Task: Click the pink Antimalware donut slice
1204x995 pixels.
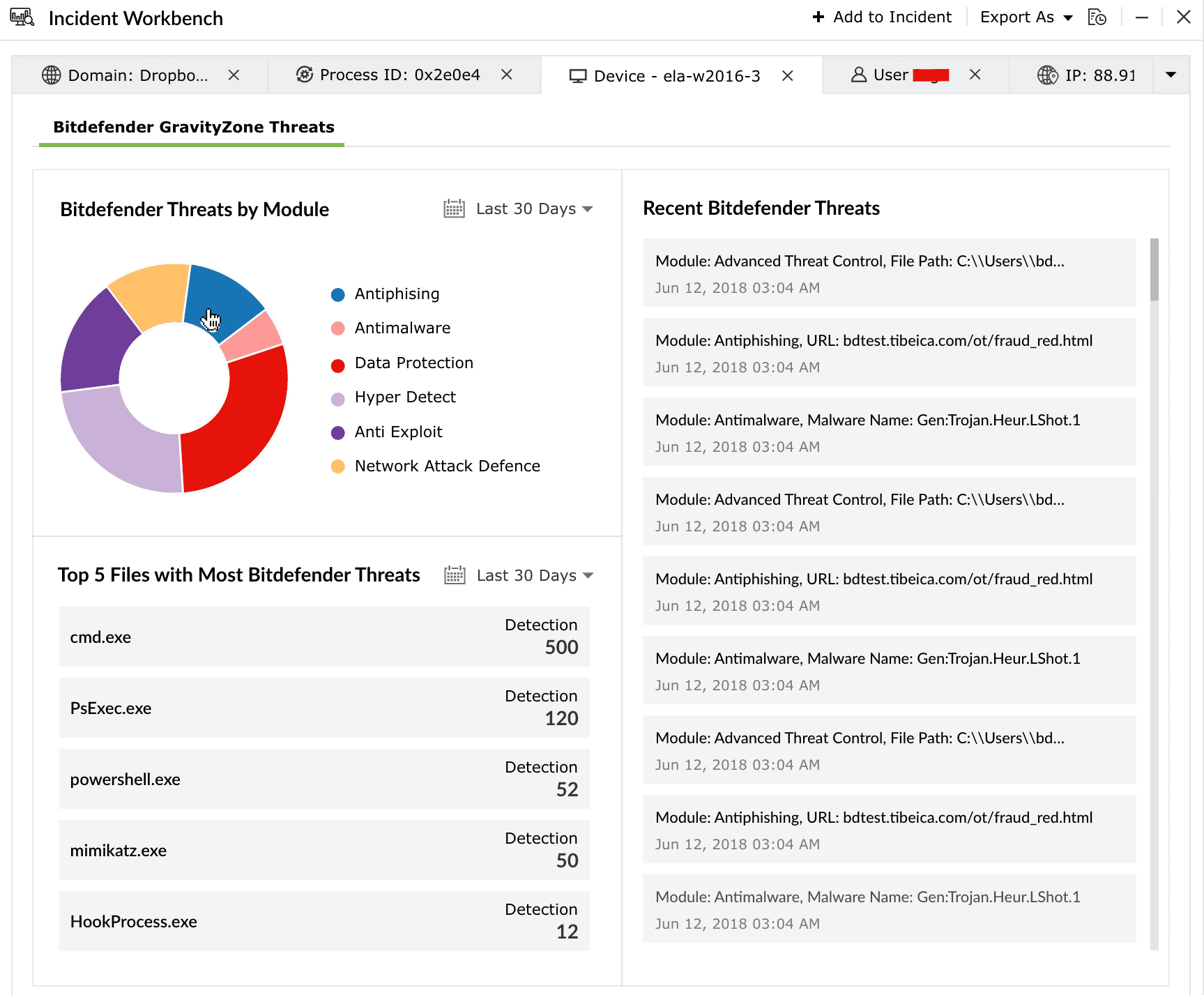Action: 255,336
